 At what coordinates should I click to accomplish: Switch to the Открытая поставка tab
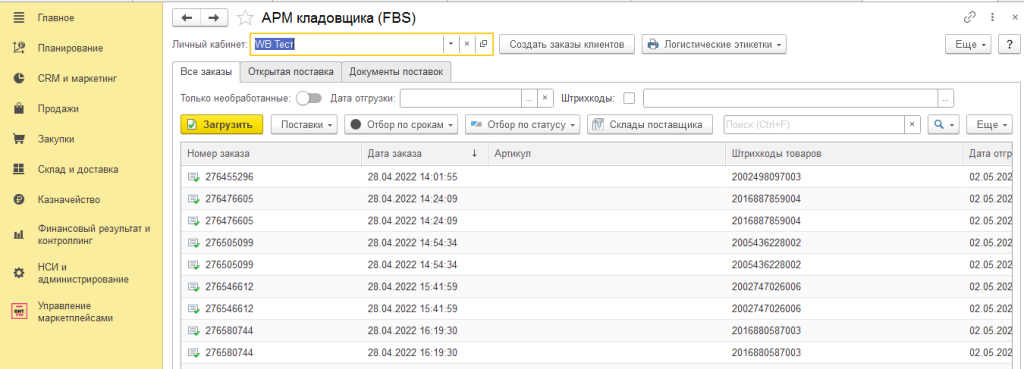(x=291, y=72)
